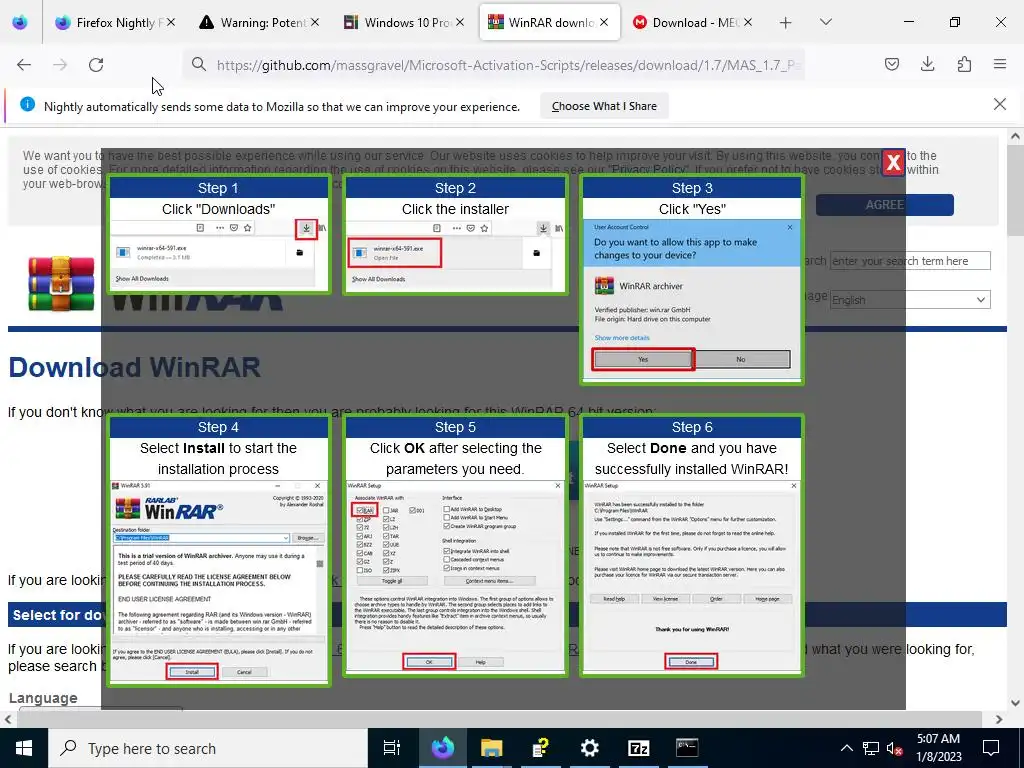Click the info icon in notification bar
The width and height of the screenshot is (1024, 768).
(x=27, y=104)
